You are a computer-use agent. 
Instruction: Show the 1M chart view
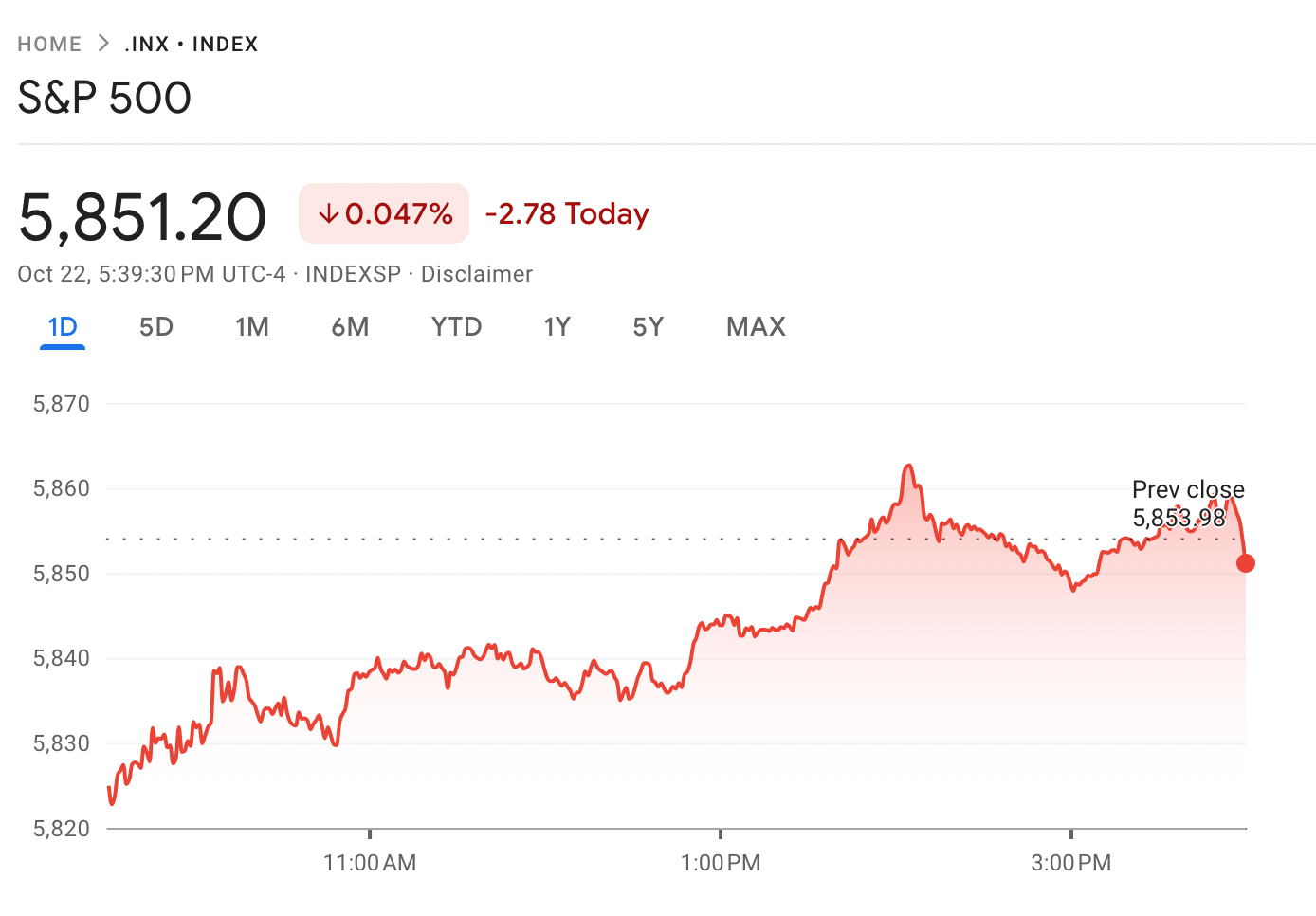[x=252, y=327]
